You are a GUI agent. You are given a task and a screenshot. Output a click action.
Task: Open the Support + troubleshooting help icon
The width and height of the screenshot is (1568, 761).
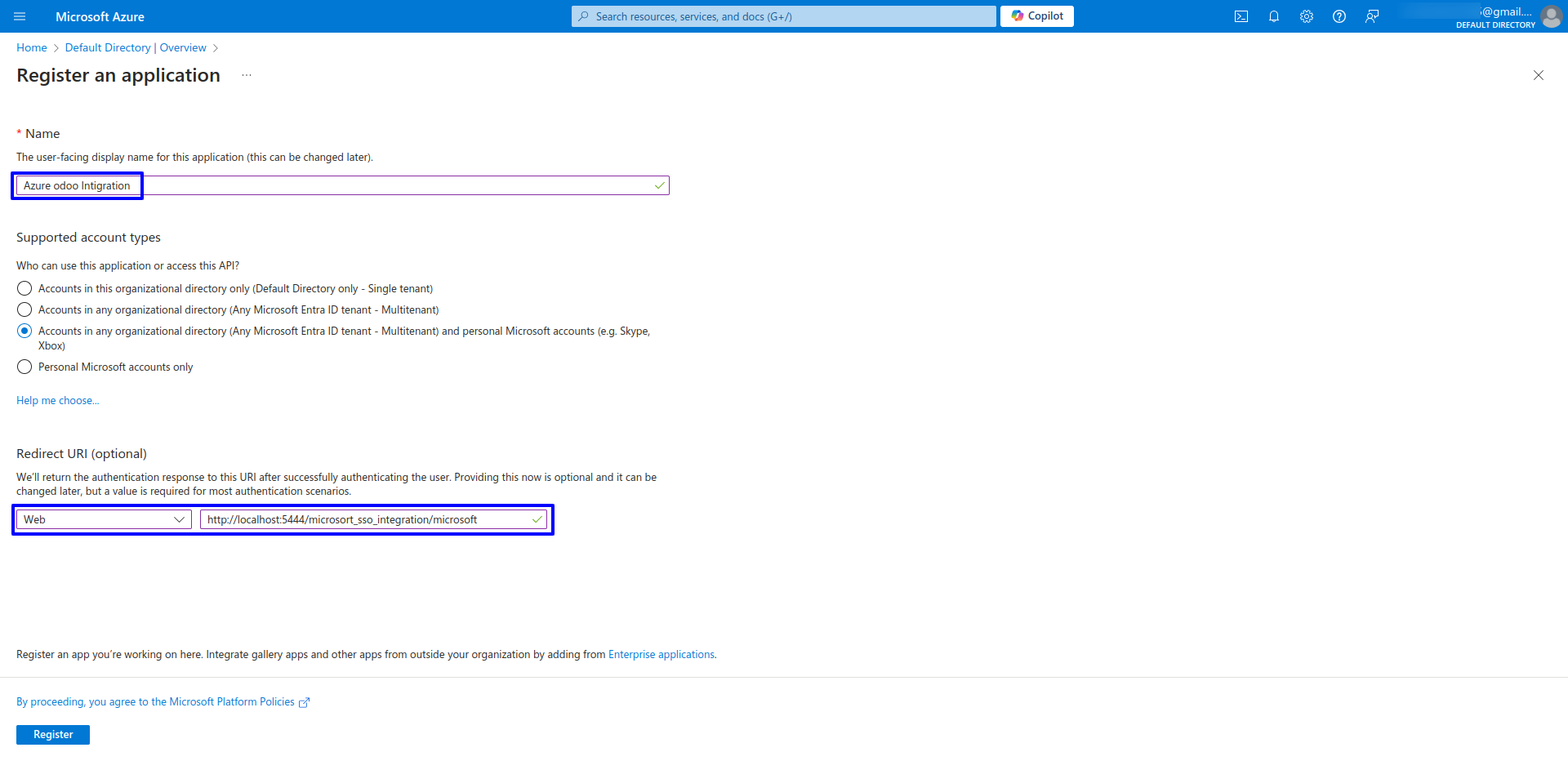[x=1339, y=16]
